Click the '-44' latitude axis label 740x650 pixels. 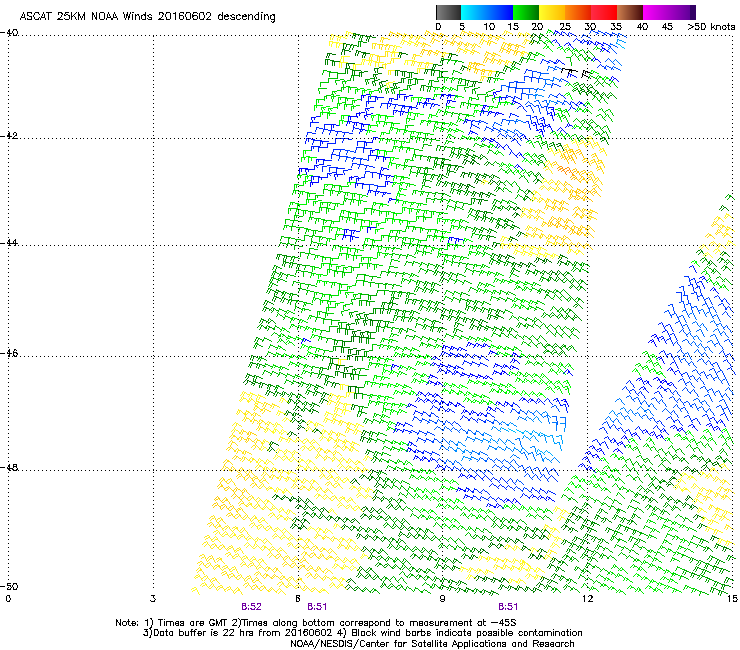(x=9, y=243)
